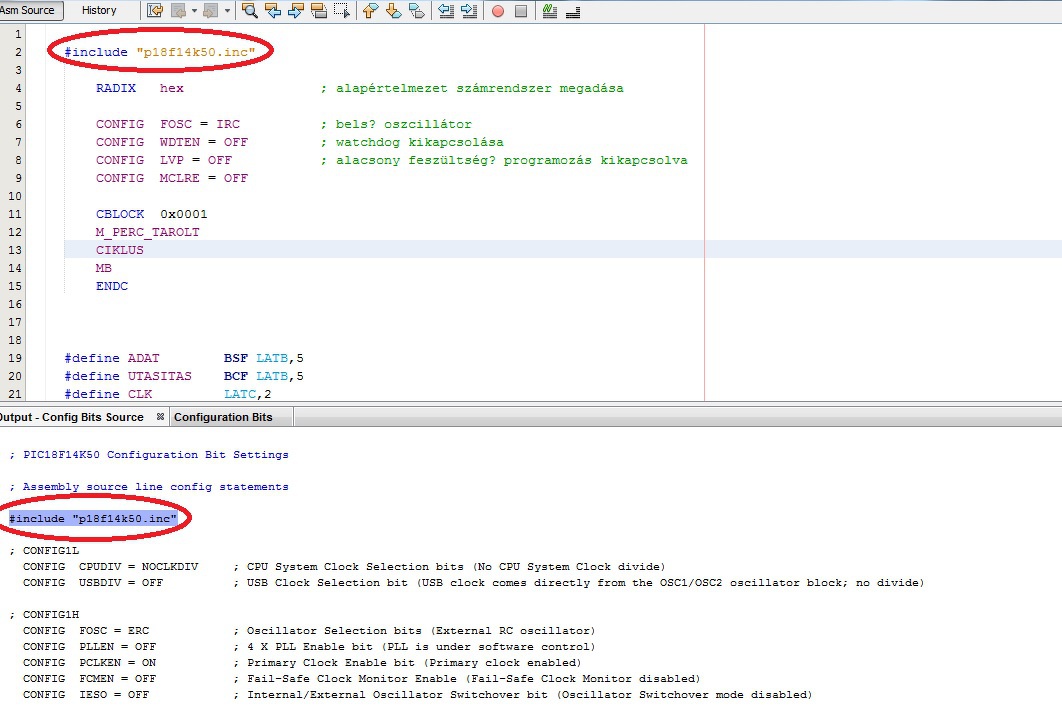The width and height of the screenshot is (1062, 716).
Task: Click the Forward navigation icon
Action: [x=211, y=11]
